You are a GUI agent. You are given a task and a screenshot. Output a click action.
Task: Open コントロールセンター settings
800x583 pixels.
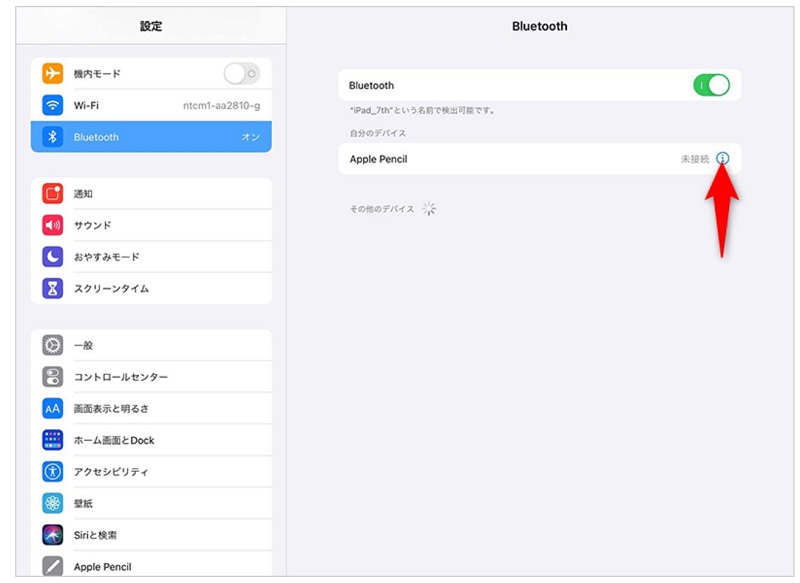[x=151, y=377]
